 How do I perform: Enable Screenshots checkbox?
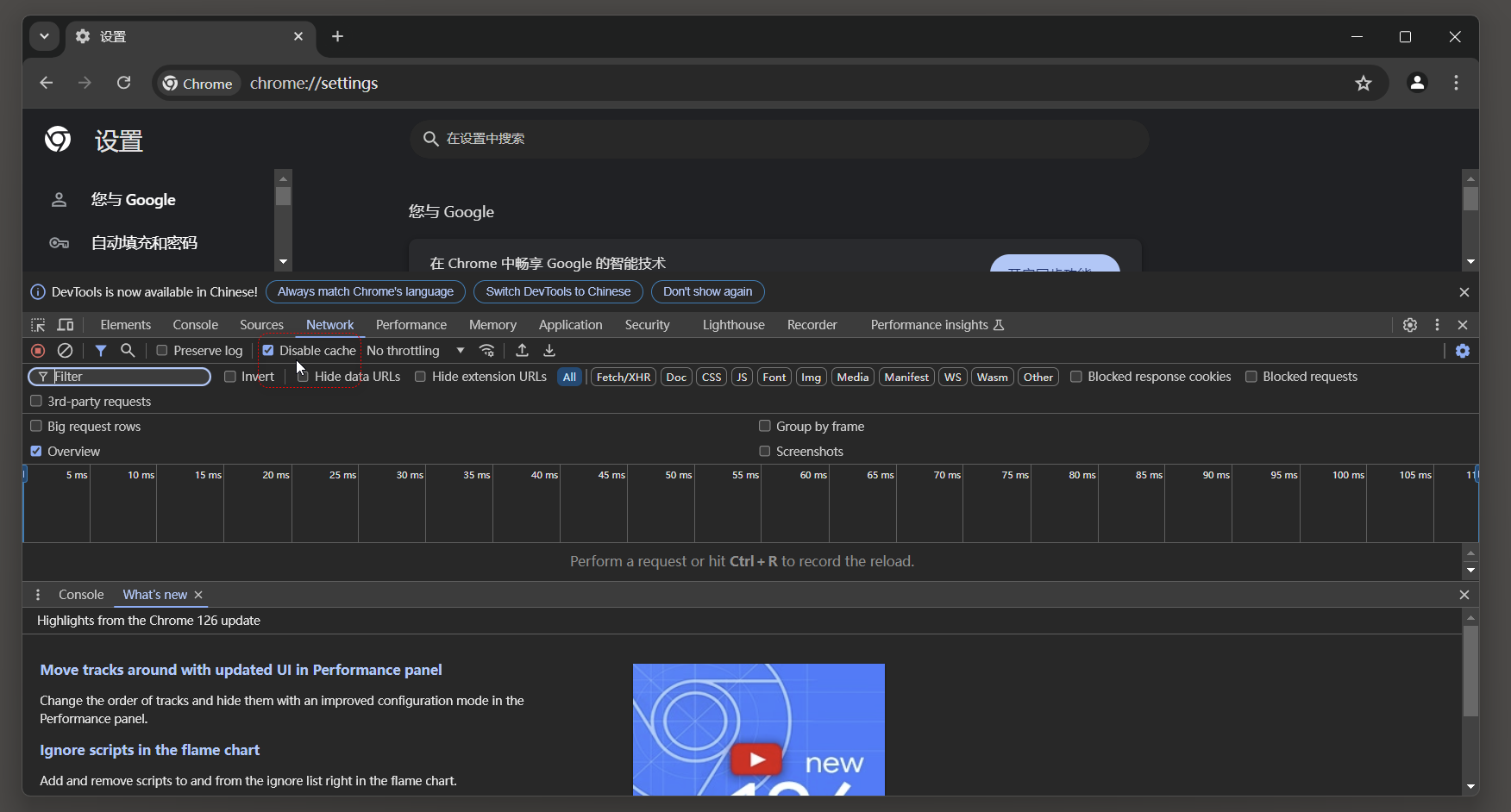[765, 451]
